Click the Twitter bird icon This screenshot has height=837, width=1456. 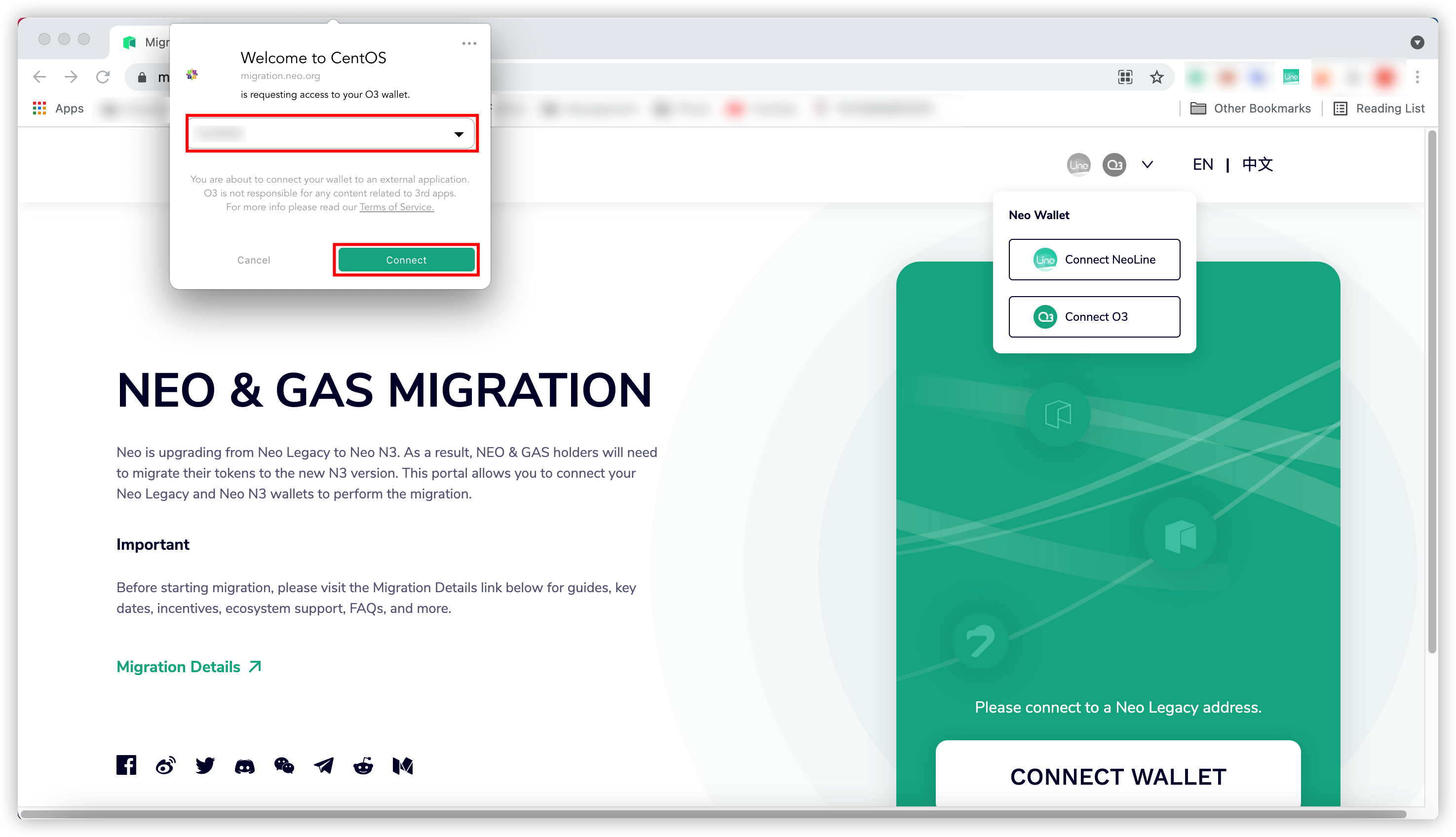click(x=205, y=766)
